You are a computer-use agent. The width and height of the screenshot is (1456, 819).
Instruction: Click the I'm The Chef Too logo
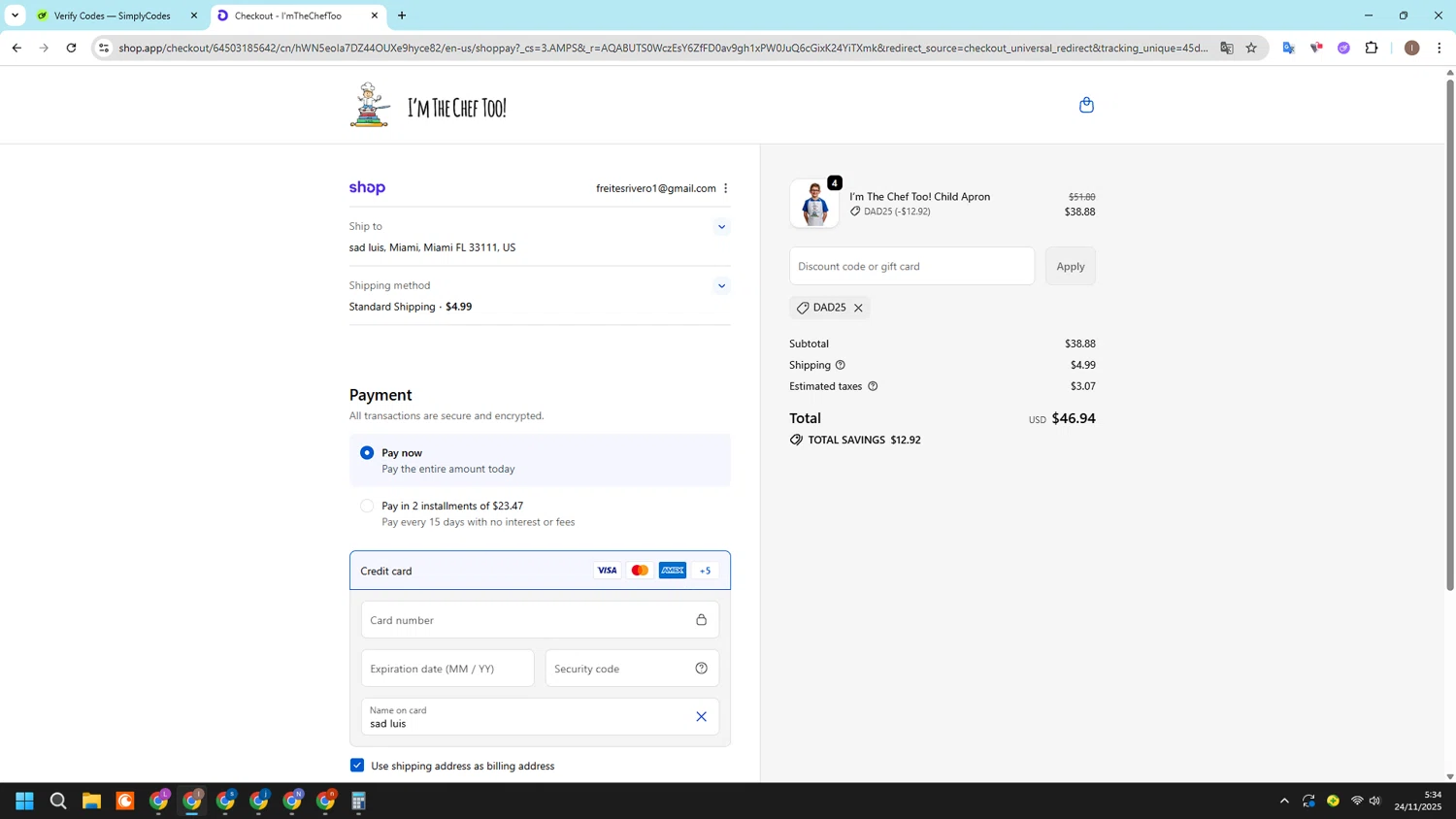[428, 105]
